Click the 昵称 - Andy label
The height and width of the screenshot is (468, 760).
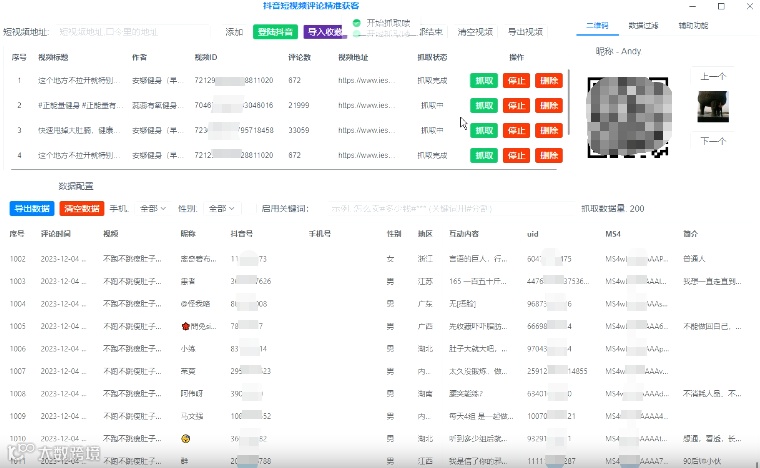point(618,51)
